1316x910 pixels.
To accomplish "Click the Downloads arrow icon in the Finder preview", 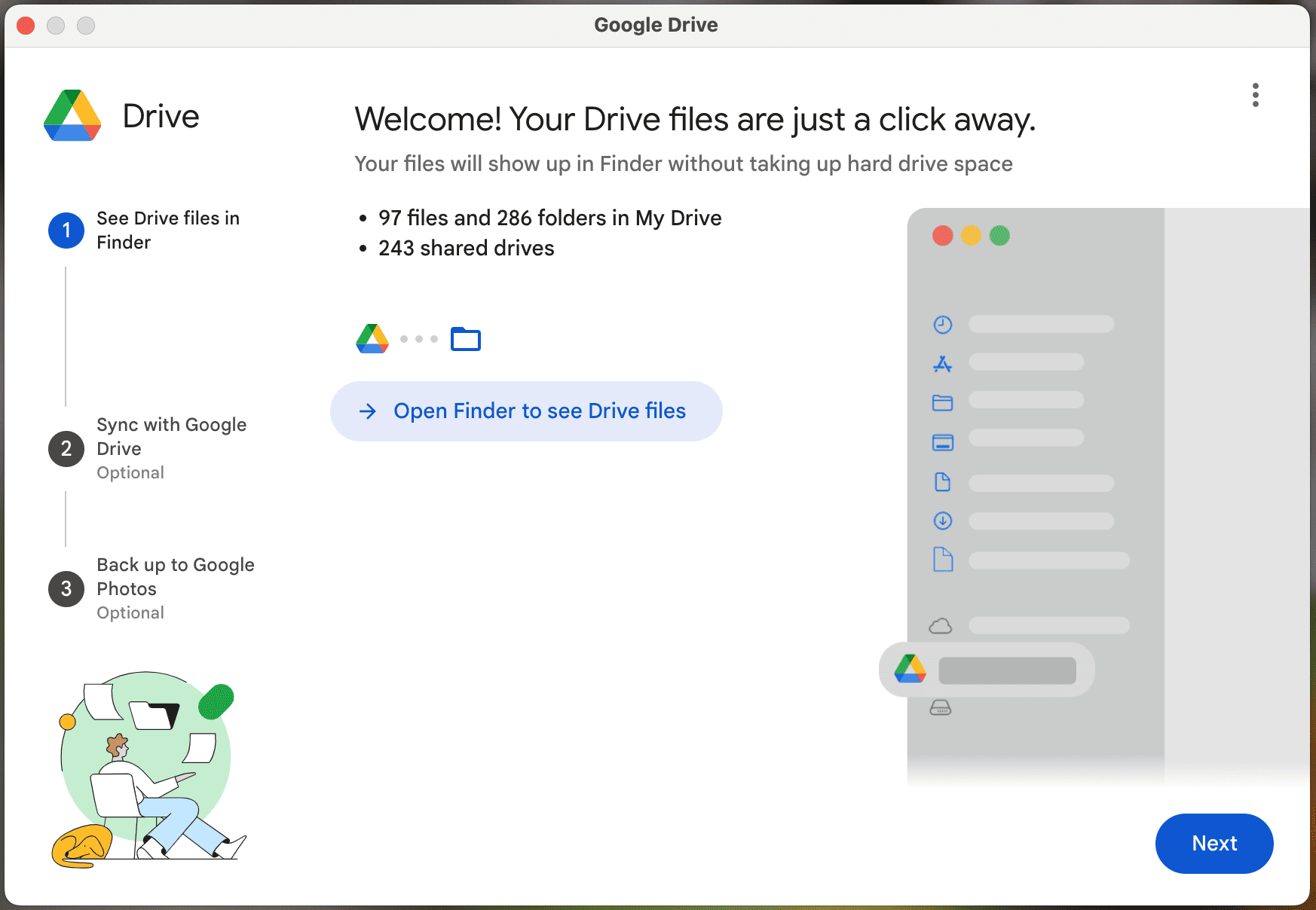I will (x=942, y=521).
